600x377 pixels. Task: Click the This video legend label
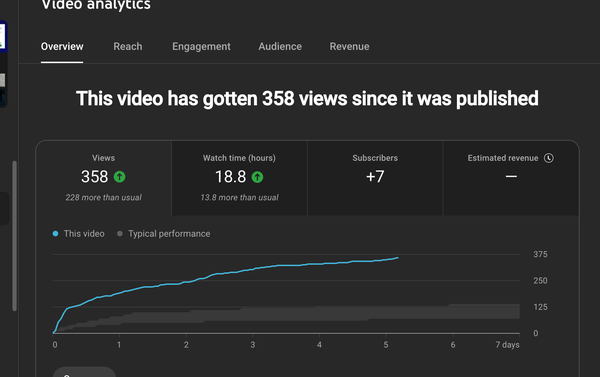tap(84, 233)
